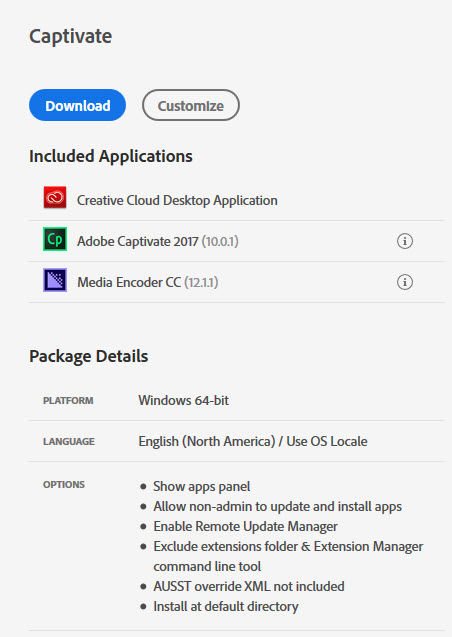
Task: Click the Included Applications heading
Action: pos(111,156)
